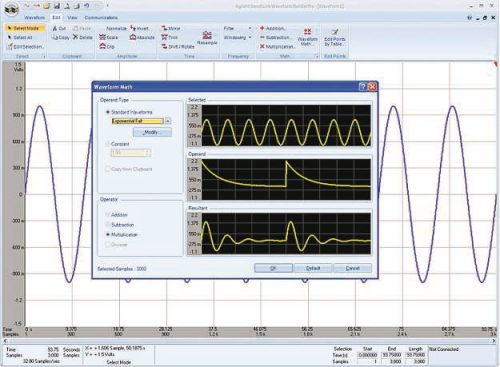Image resolution: width=500 pixels, height=367 pixels.
Task: Click Select All in the Select group
Action: coord(20,37)
